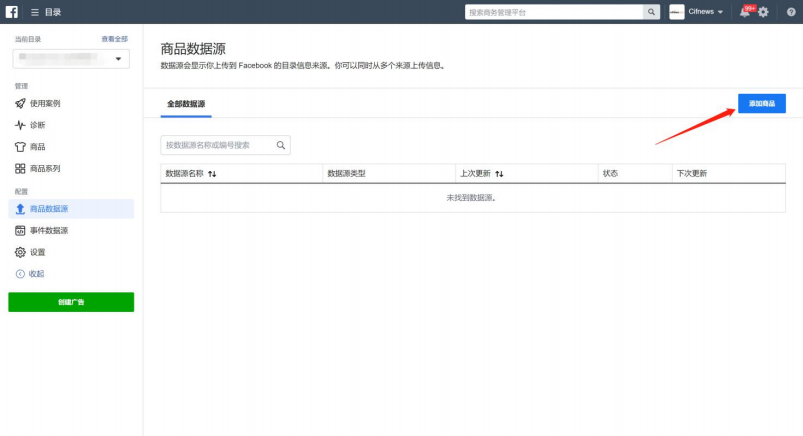Click the collapse arrow icon beside 收起

tap(20, 274)
